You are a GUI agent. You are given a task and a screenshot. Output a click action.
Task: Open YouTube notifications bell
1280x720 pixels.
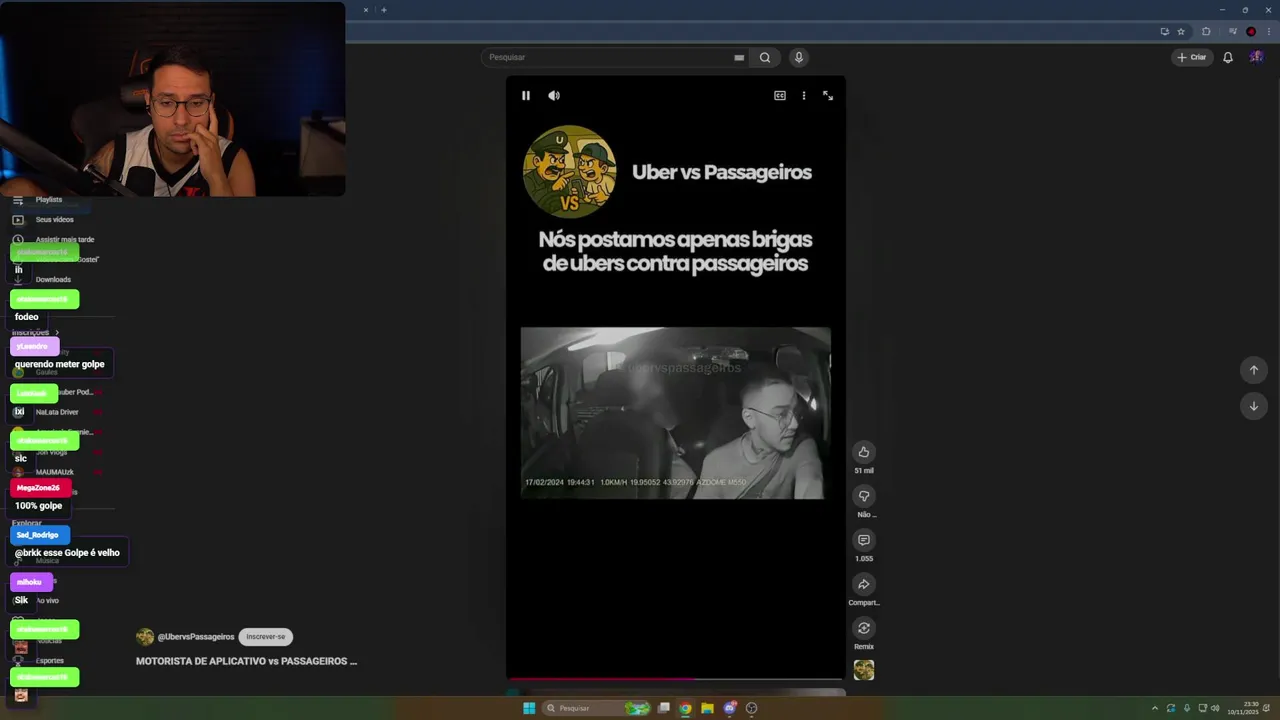pyautogui.click(x=1228, y=57)
